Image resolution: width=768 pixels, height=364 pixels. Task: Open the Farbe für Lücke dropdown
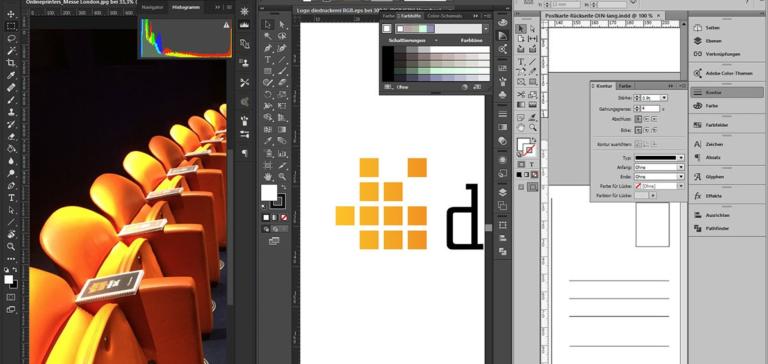pos(681,186)
